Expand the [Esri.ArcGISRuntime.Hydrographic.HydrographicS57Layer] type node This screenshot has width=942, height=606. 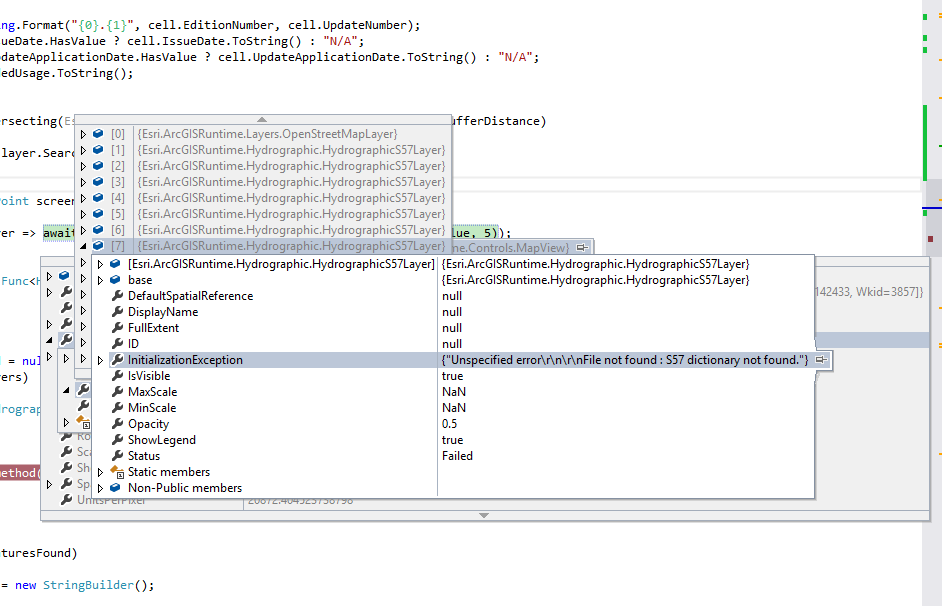coord(100,264)
